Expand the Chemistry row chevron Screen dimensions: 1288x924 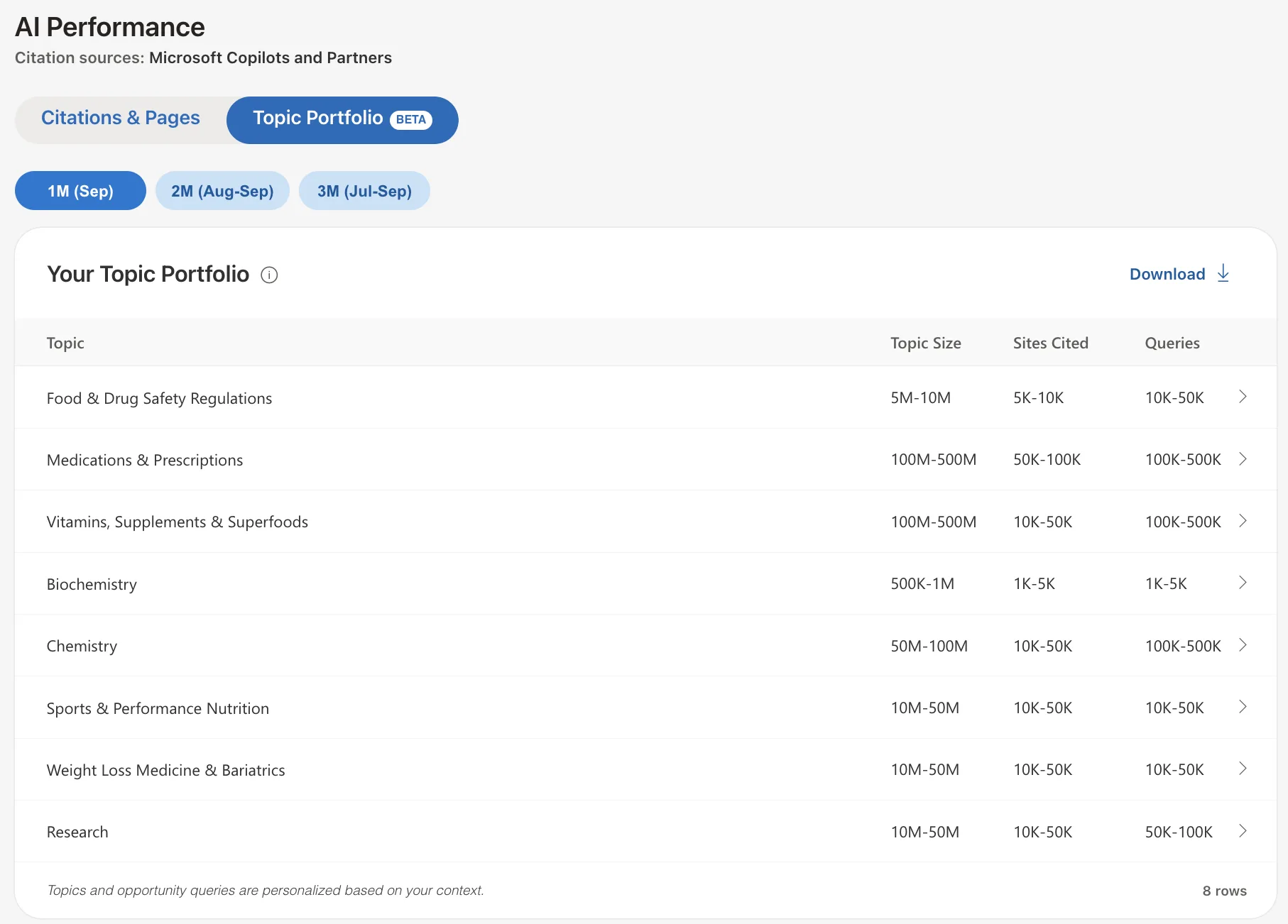click(1243, 645)
